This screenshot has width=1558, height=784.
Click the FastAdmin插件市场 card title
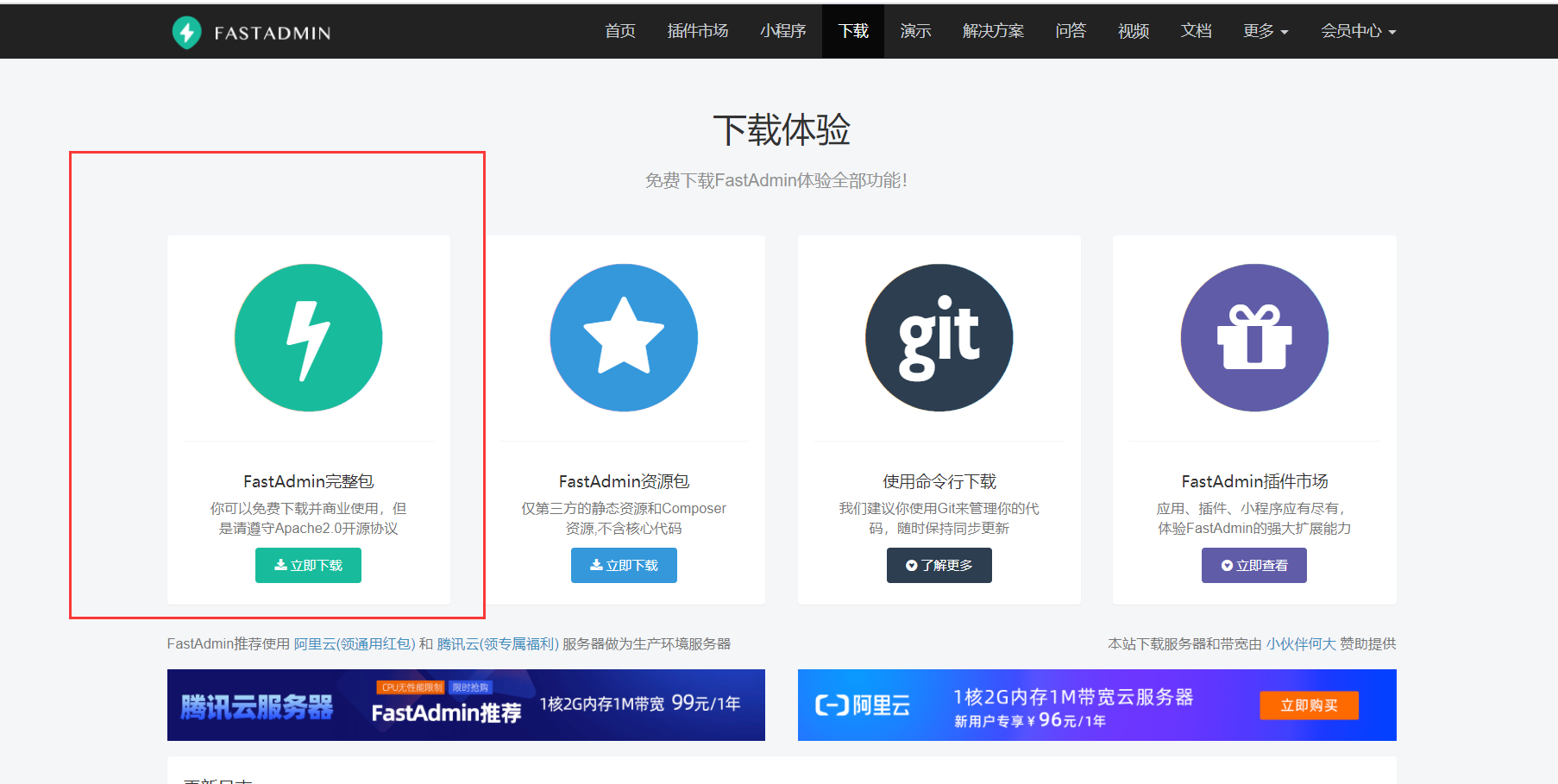coord(1254,481)
